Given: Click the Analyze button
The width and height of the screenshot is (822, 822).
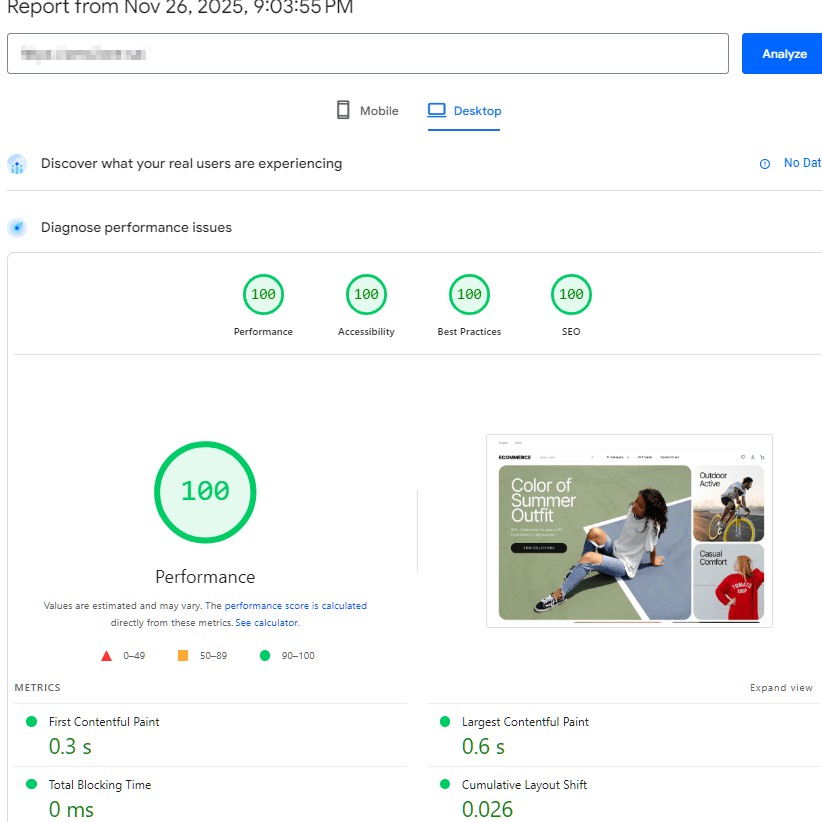Looking at the screenshot, I should point(783,54).
